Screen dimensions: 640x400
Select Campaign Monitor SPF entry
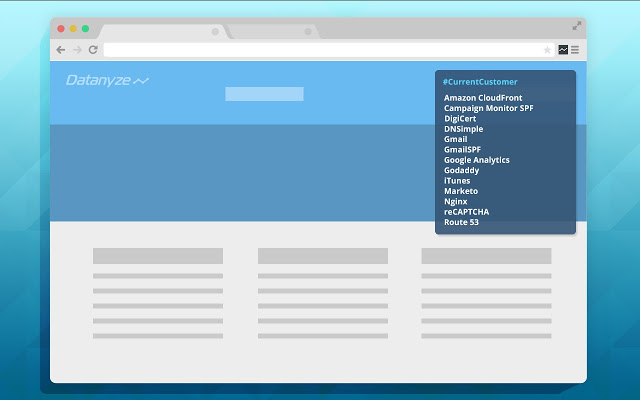[489, 108]
